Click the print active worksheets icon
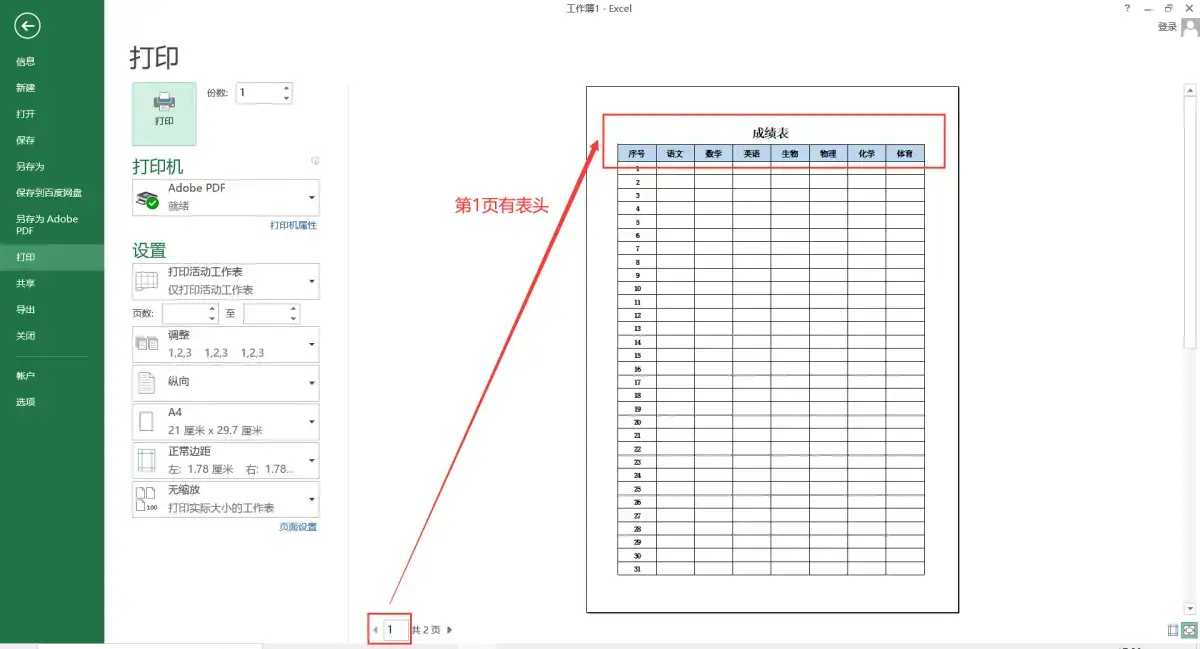 147,281
